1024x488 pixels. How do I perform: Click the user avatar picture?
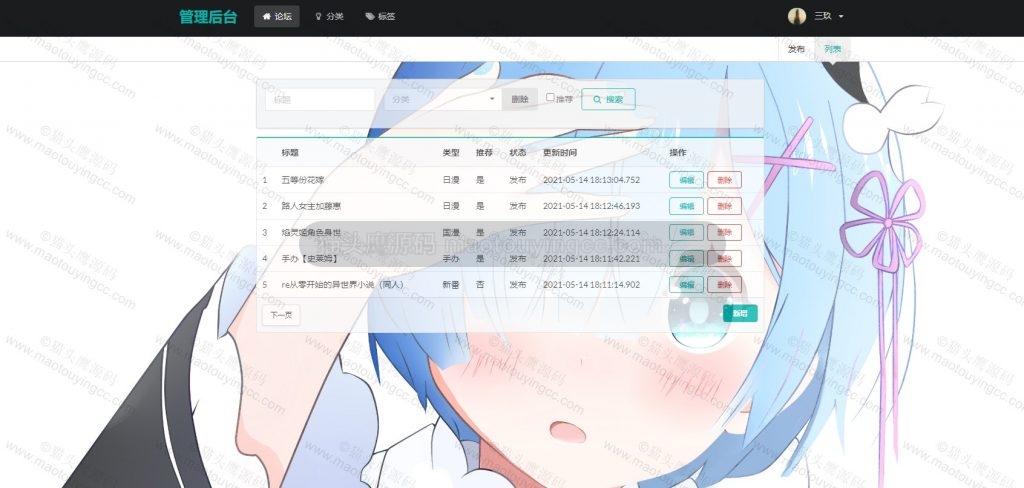click(796, 16)
